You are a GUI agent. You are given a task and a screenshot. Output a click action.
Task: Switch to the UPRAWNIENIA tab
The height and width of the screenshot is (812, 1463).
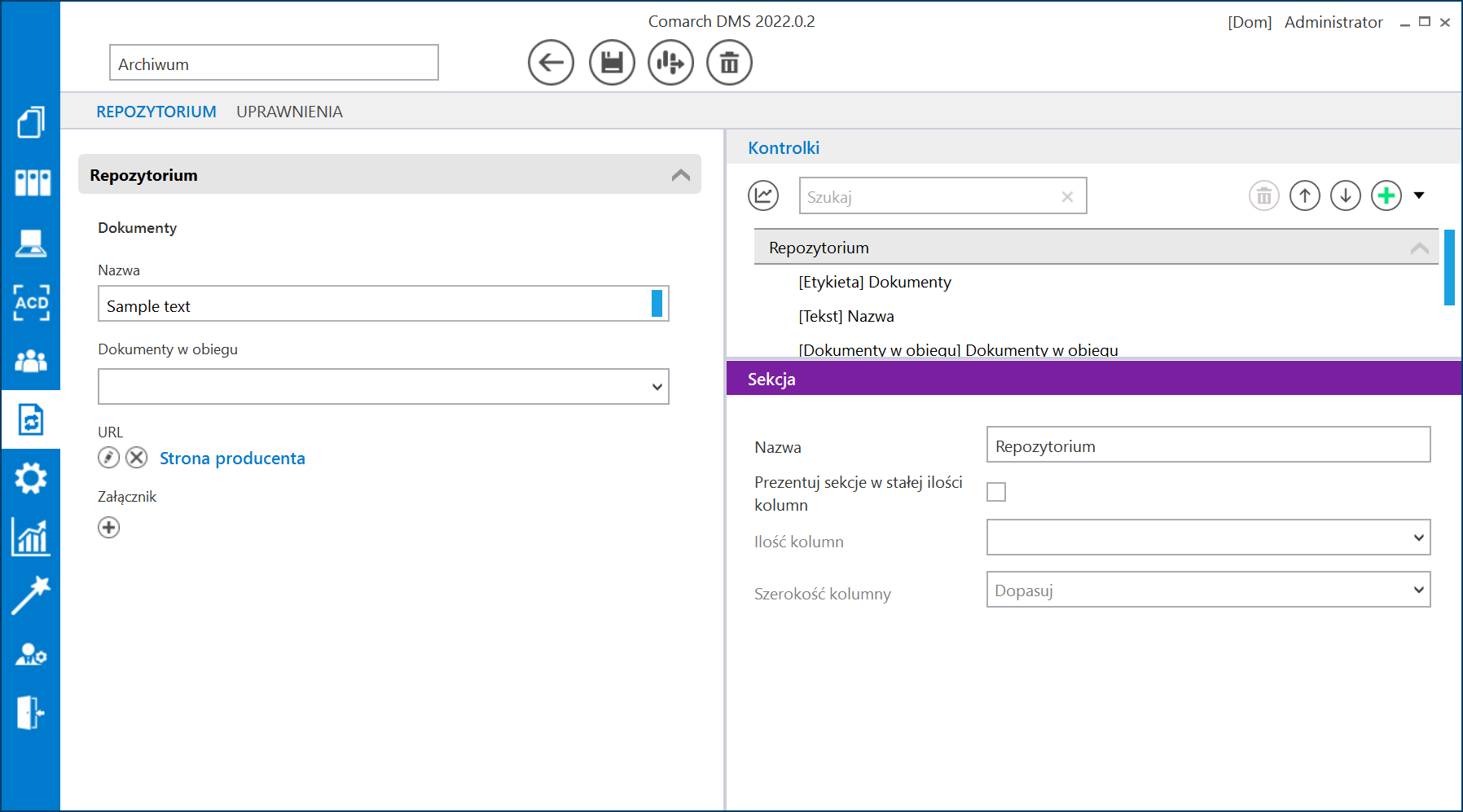click(289, 112)
